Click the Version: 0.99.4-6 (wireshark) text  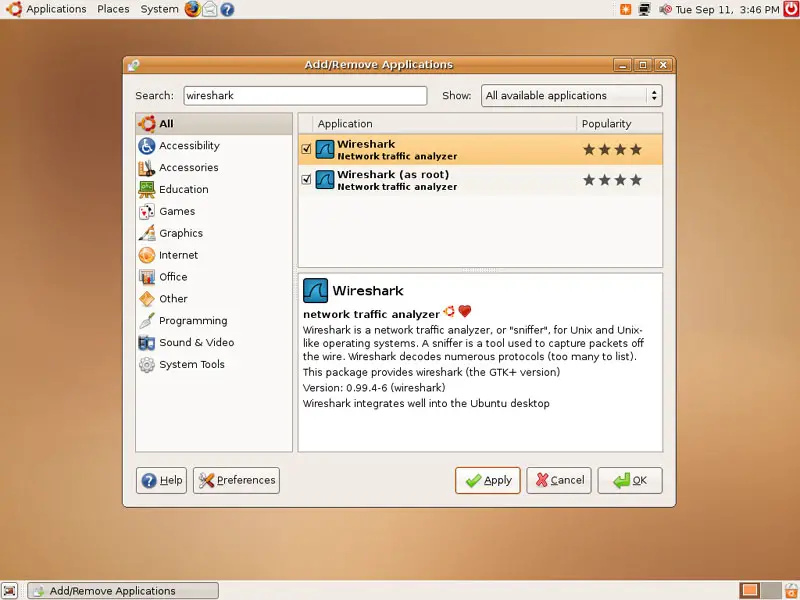(374, 388)
